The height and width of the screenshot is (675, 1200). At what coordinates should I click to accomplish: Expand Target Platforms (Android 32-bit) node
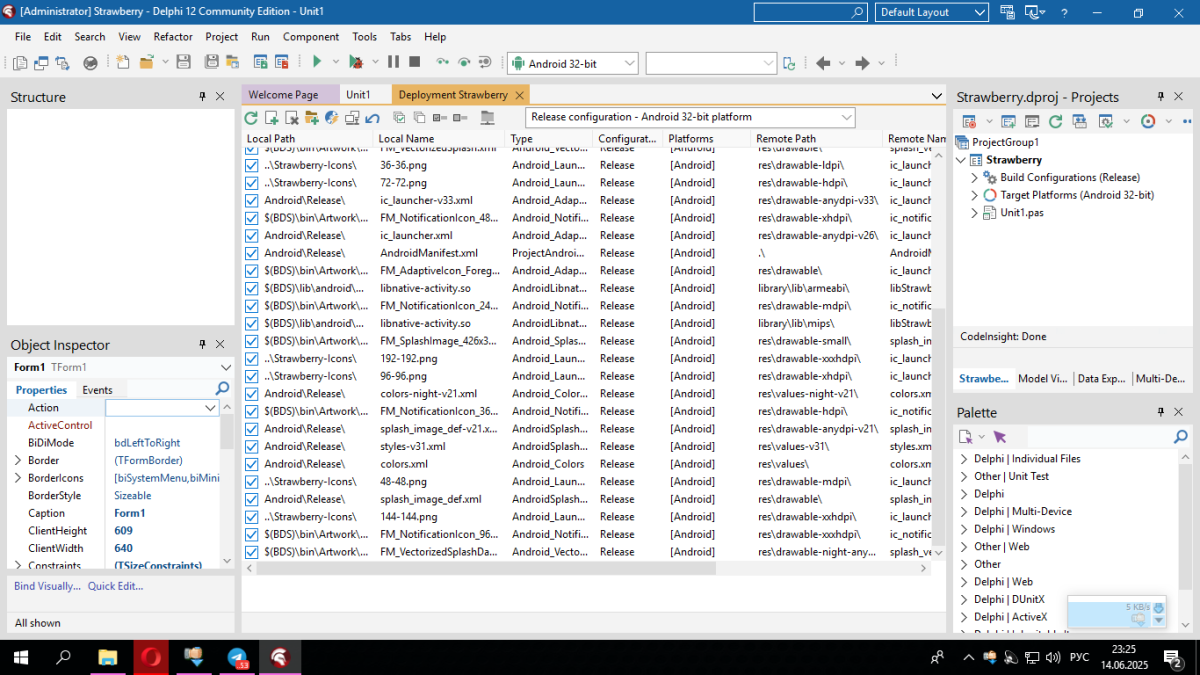pos(975,195)
